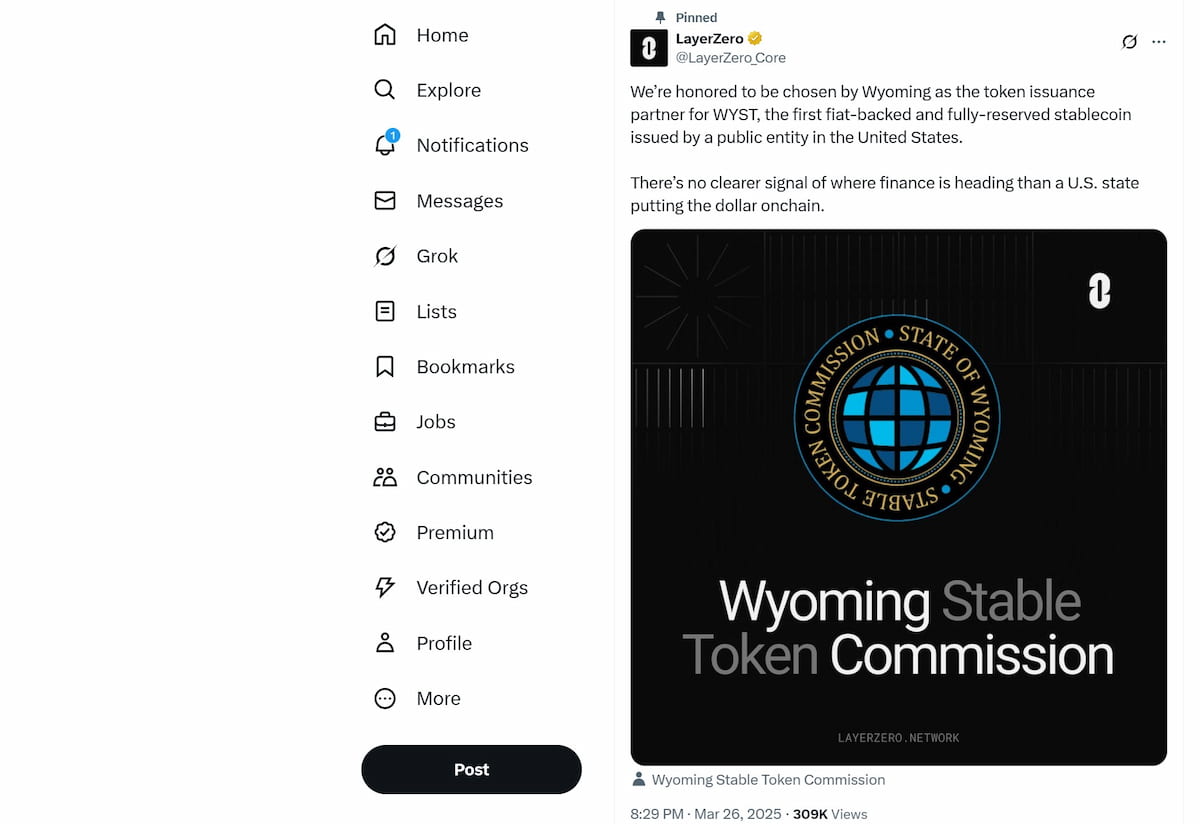Select the Explore search icon
The image size is (1200, 824).
coord(384,90)
